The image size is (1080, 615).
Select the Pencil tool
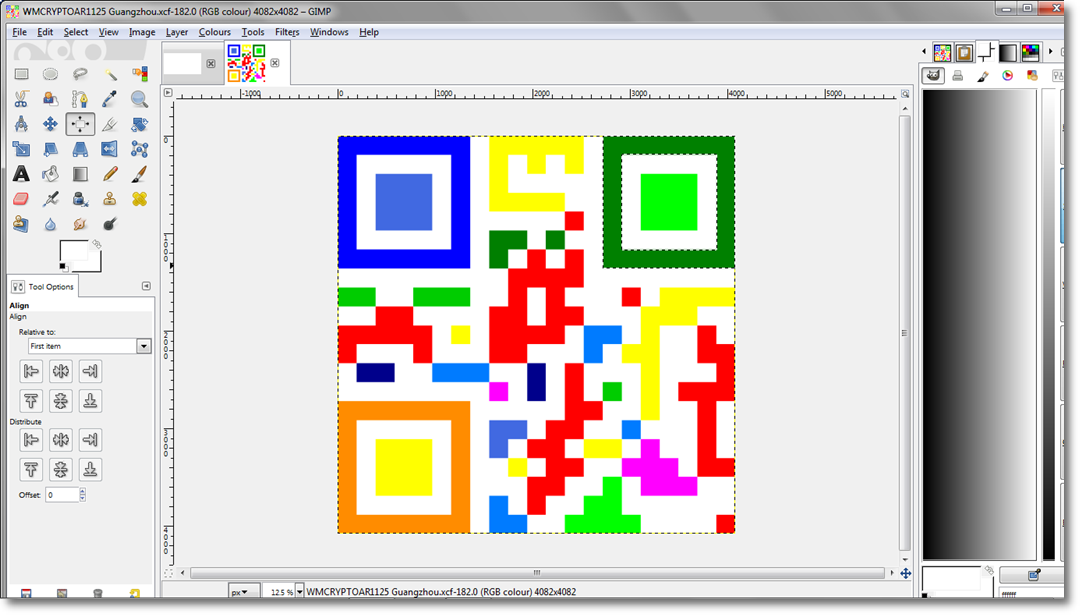pos(110,174)
